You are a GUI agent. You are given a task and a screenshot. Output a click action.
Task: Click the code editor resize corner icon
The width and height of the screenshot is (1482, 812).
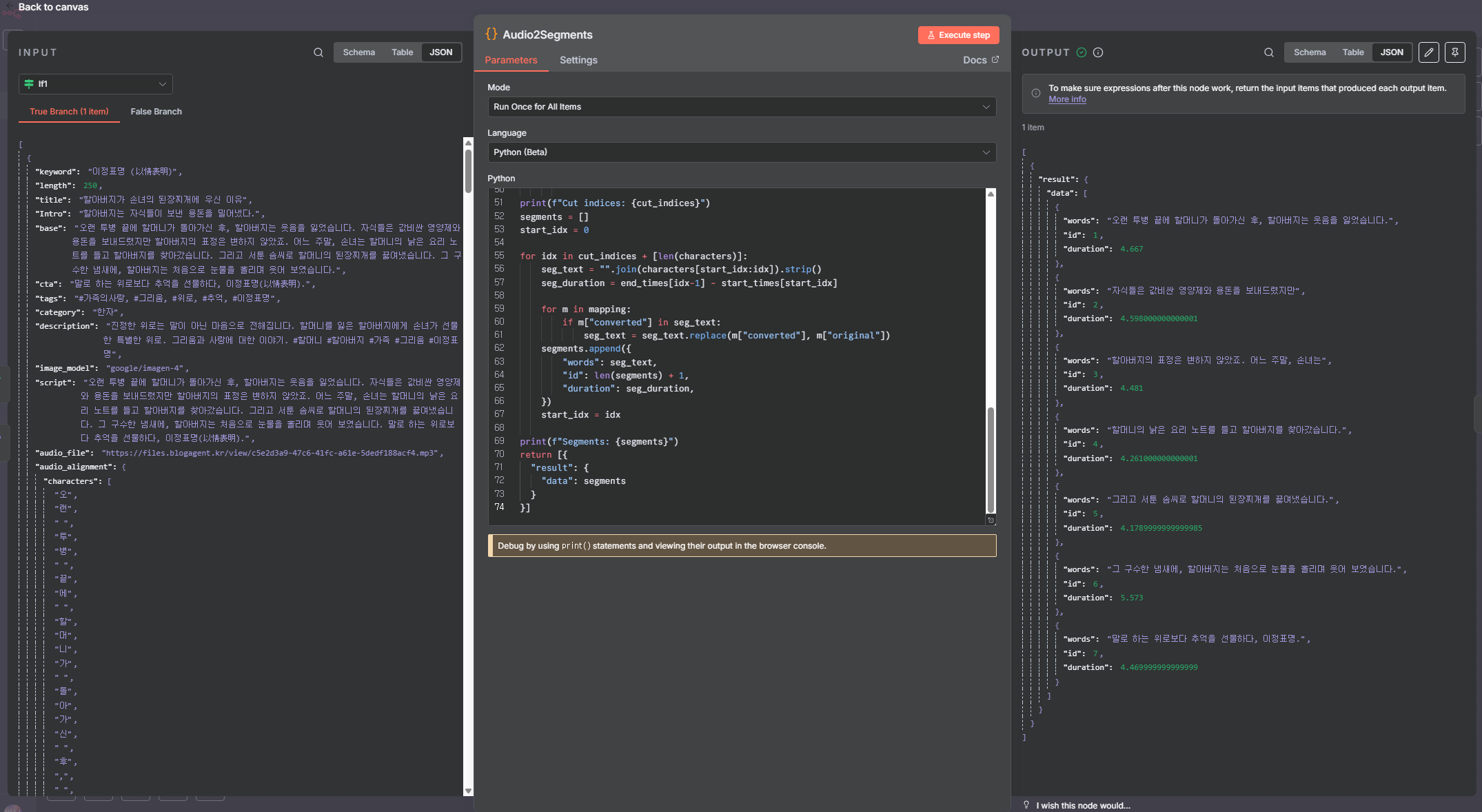pos(991,520)
